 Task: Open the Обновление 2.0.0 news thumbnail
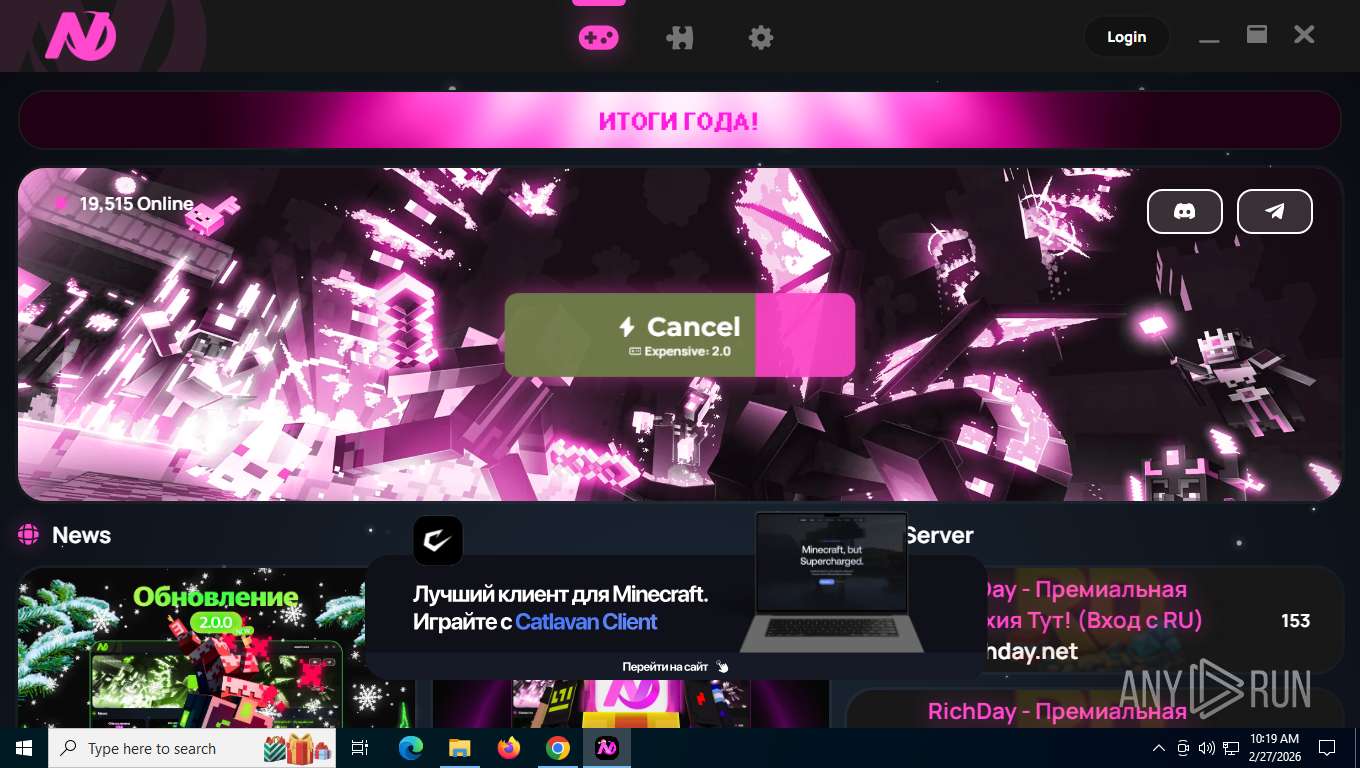216,648
